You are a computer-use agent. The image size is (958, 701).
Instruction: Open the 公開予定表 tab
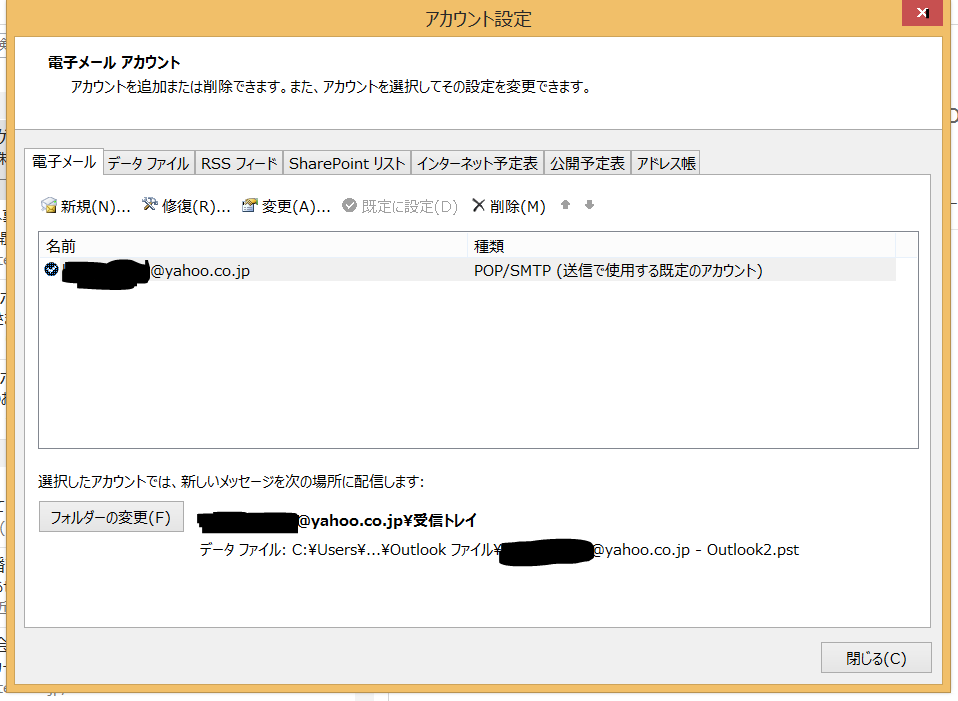tap(587, 163)
